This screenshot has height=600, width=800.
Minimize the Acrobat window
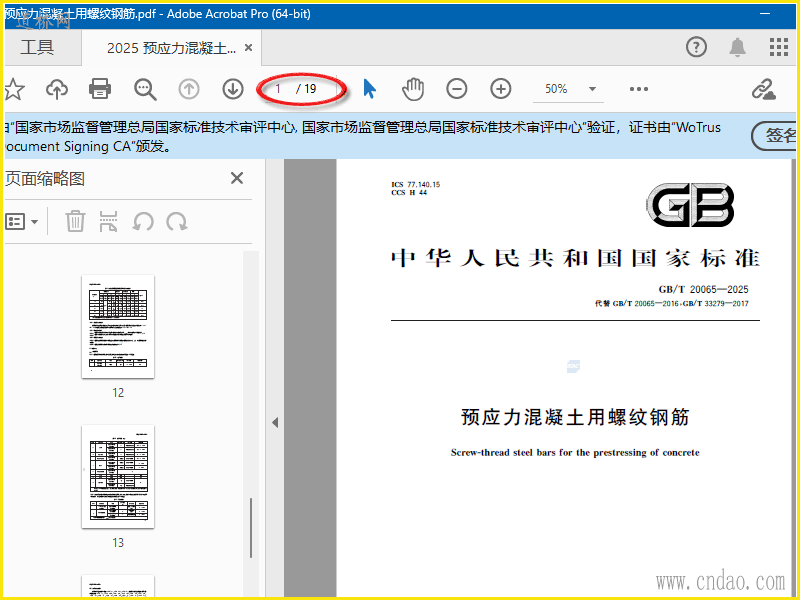(x=765, y=14)
